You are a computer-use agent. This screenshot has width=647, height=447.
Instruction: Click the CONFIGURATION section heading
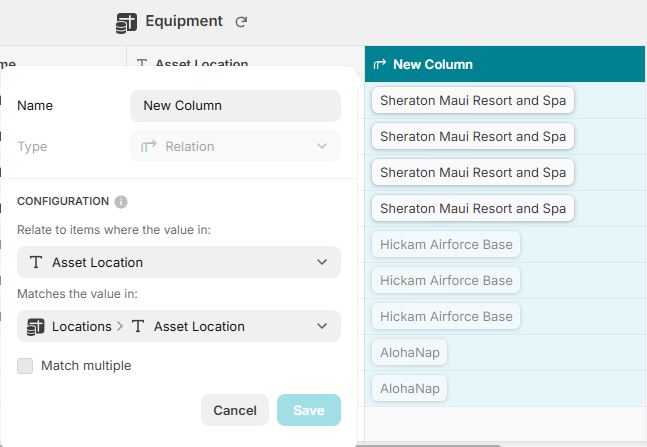tap(63, 201)
